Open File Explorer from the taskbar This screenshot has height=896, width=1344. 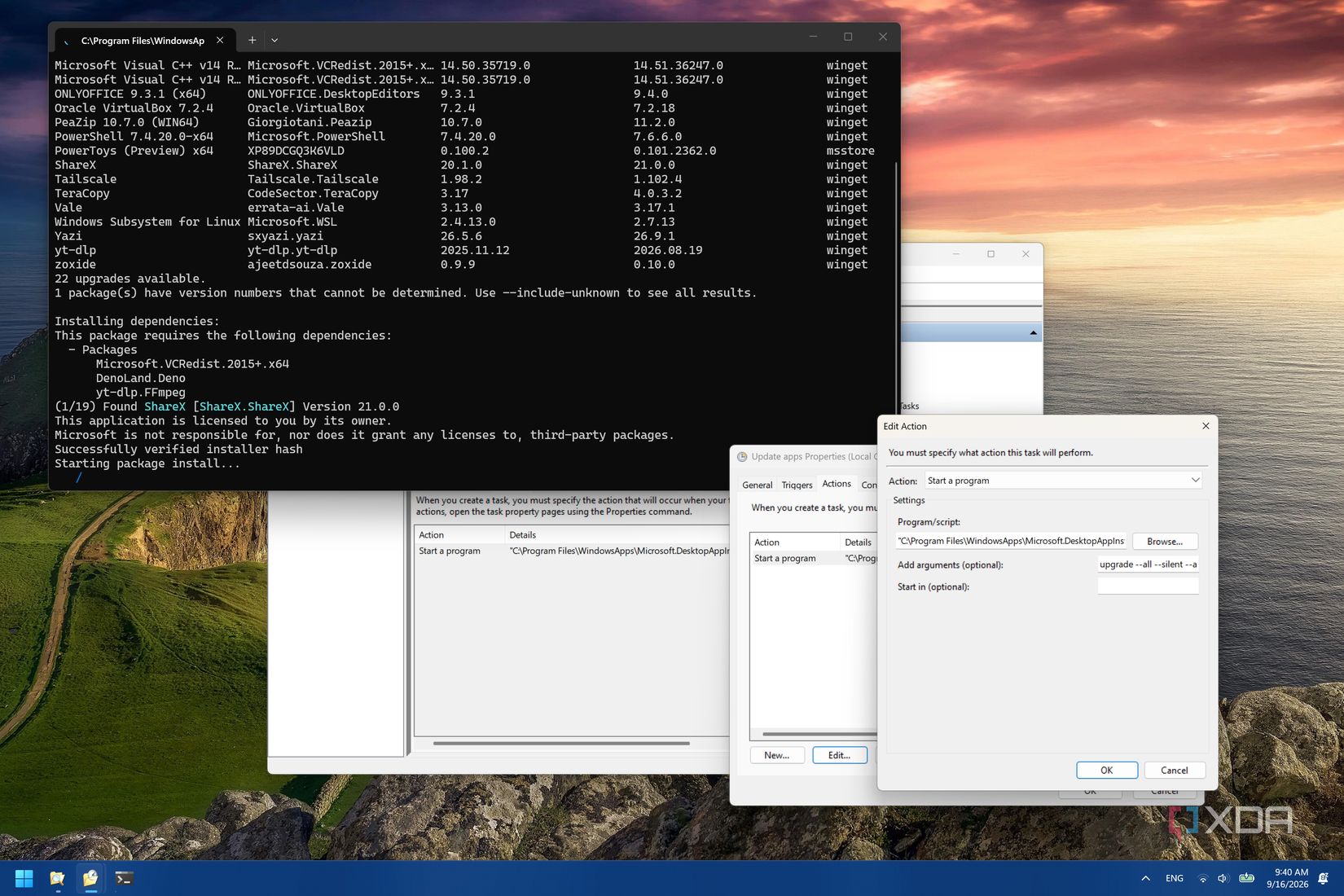57,878
